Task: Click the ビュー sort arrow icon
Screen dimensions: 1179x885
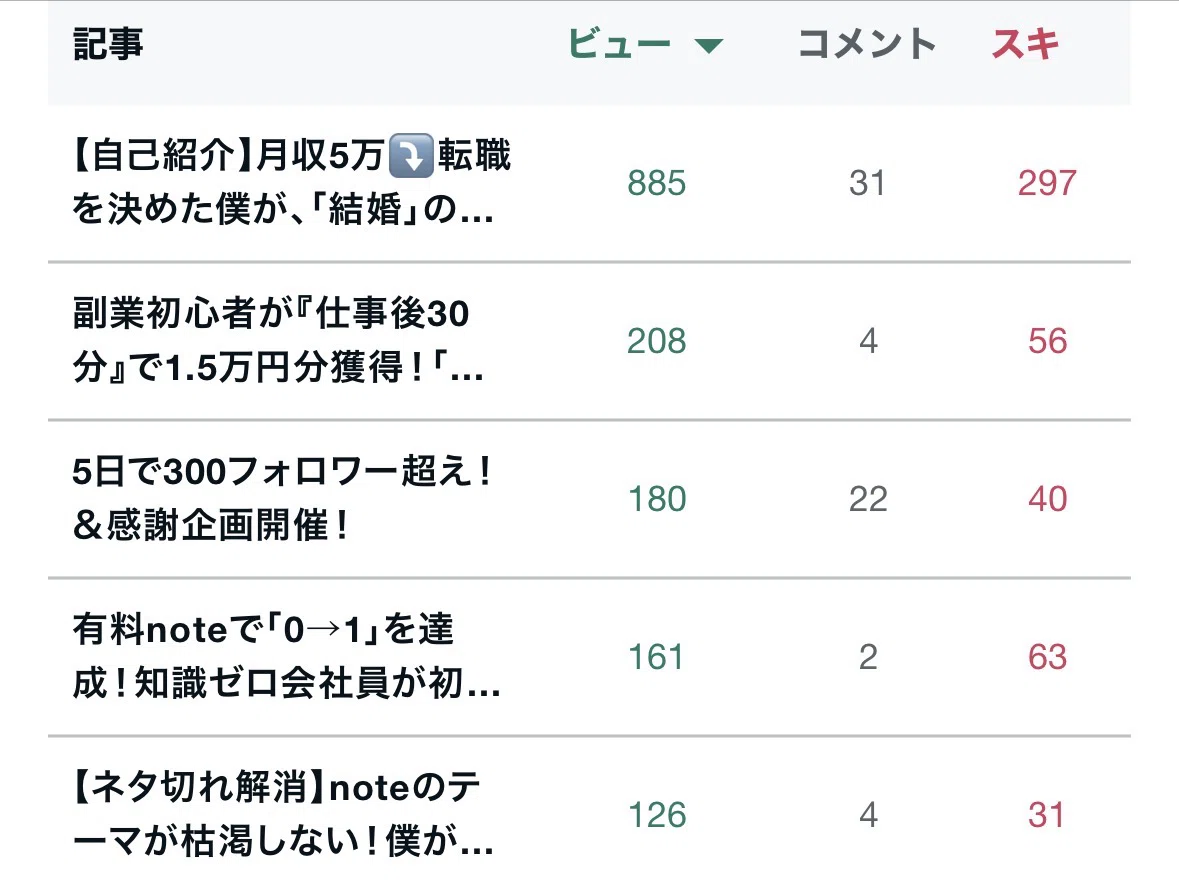Action: [708, 47]
